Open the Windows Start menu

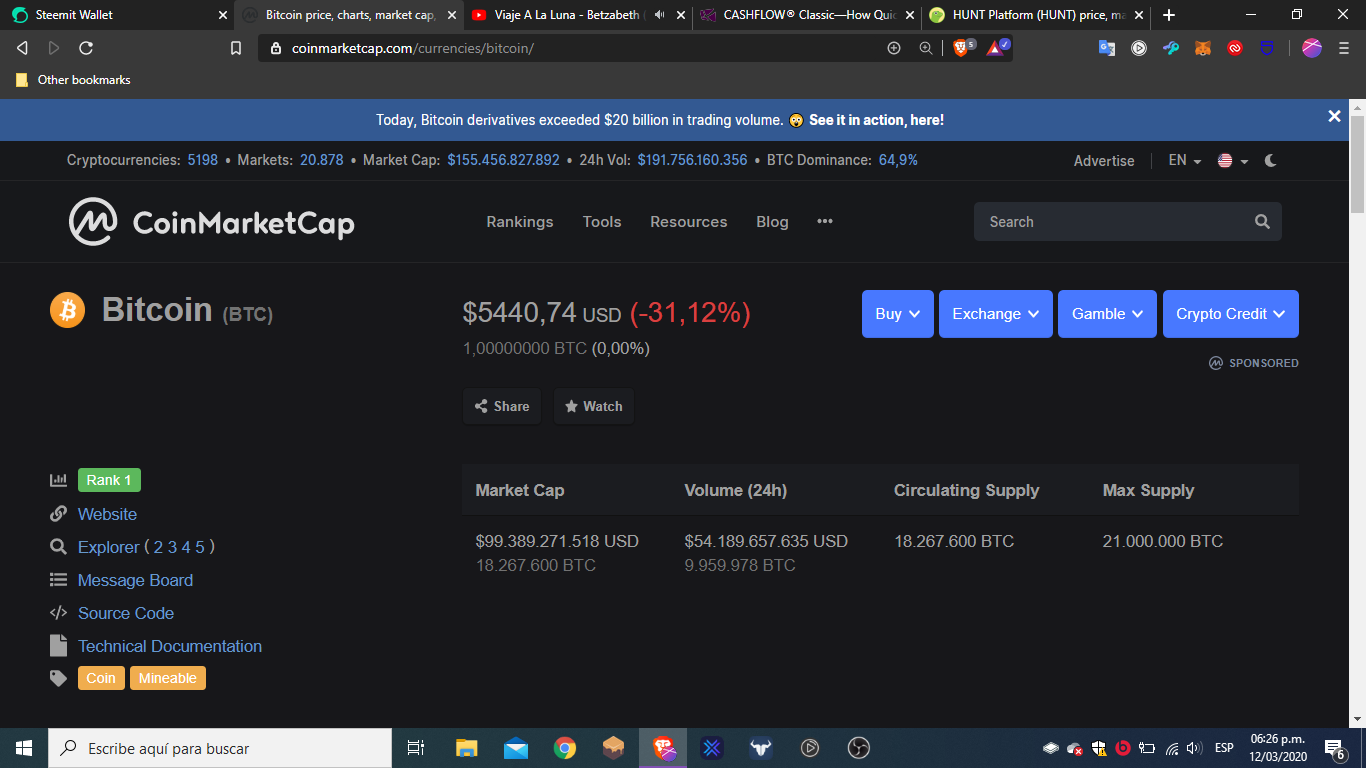click(24, 748)
